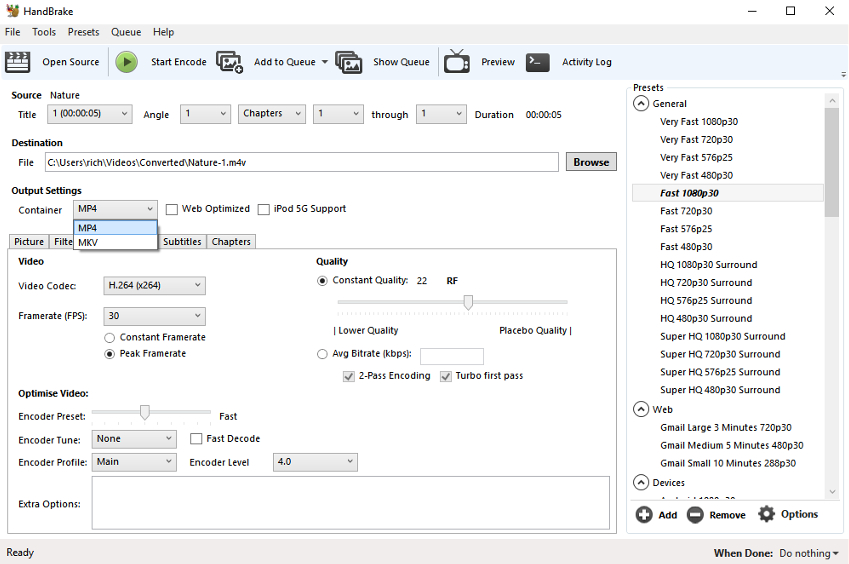Select the Constant Framerate radio button

(x=109, y=338)
